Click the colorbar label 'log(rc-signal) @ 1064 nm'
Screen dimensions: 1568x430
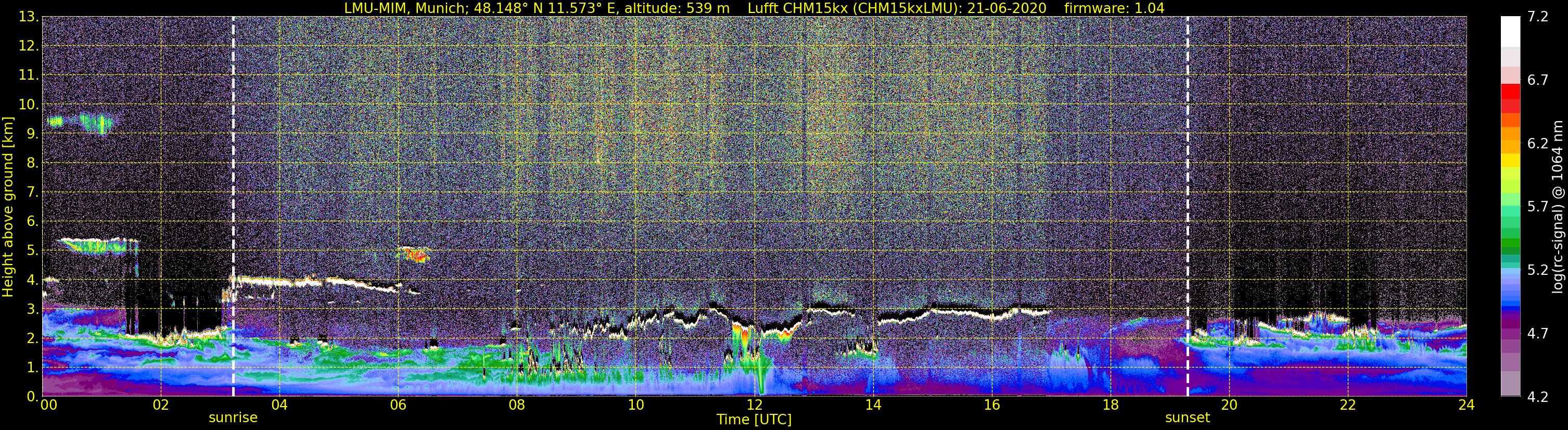pos(1557,207)
